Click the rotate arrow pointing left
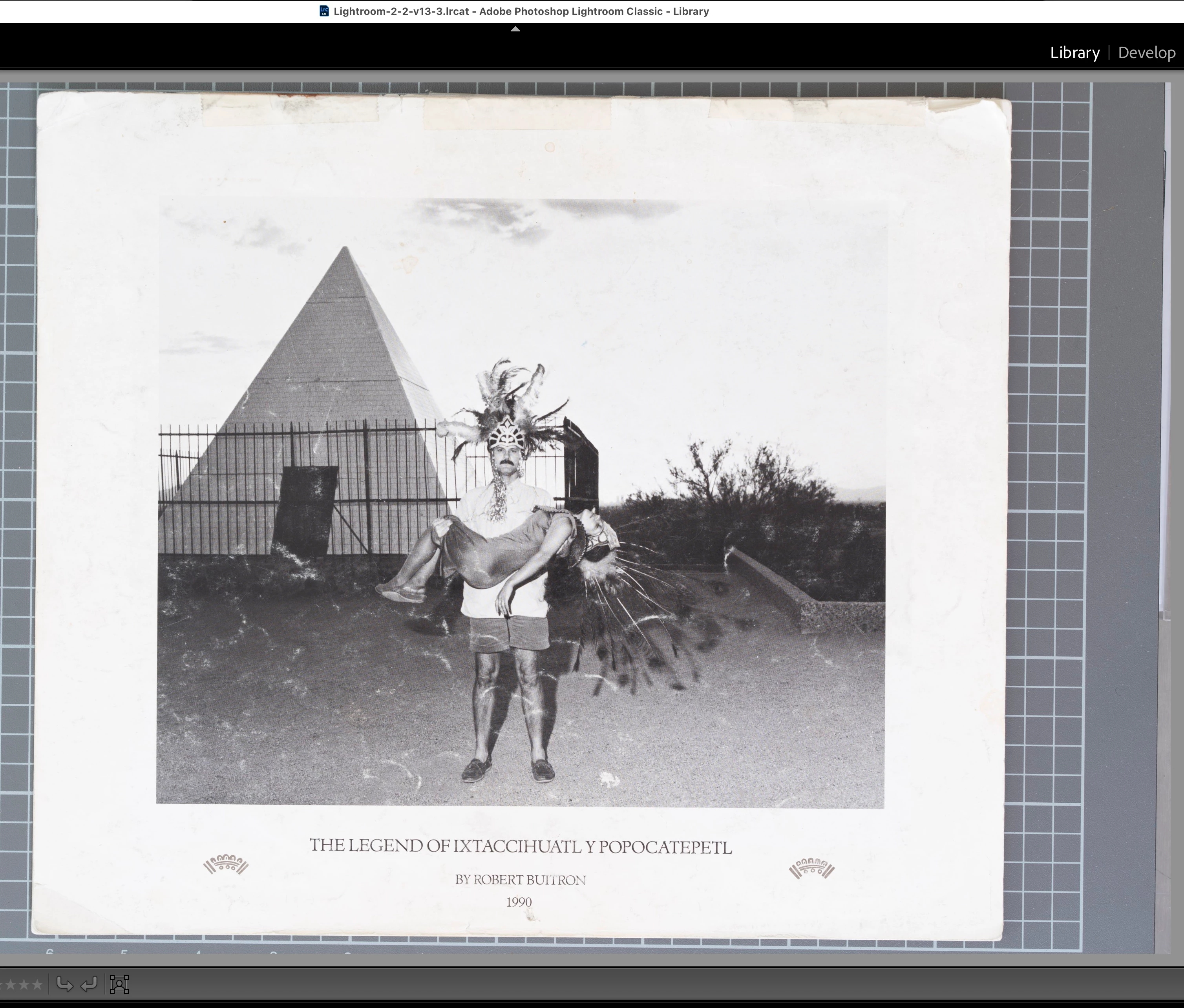The height and width of the screenshot is (1008, 1184). (89, 984)
